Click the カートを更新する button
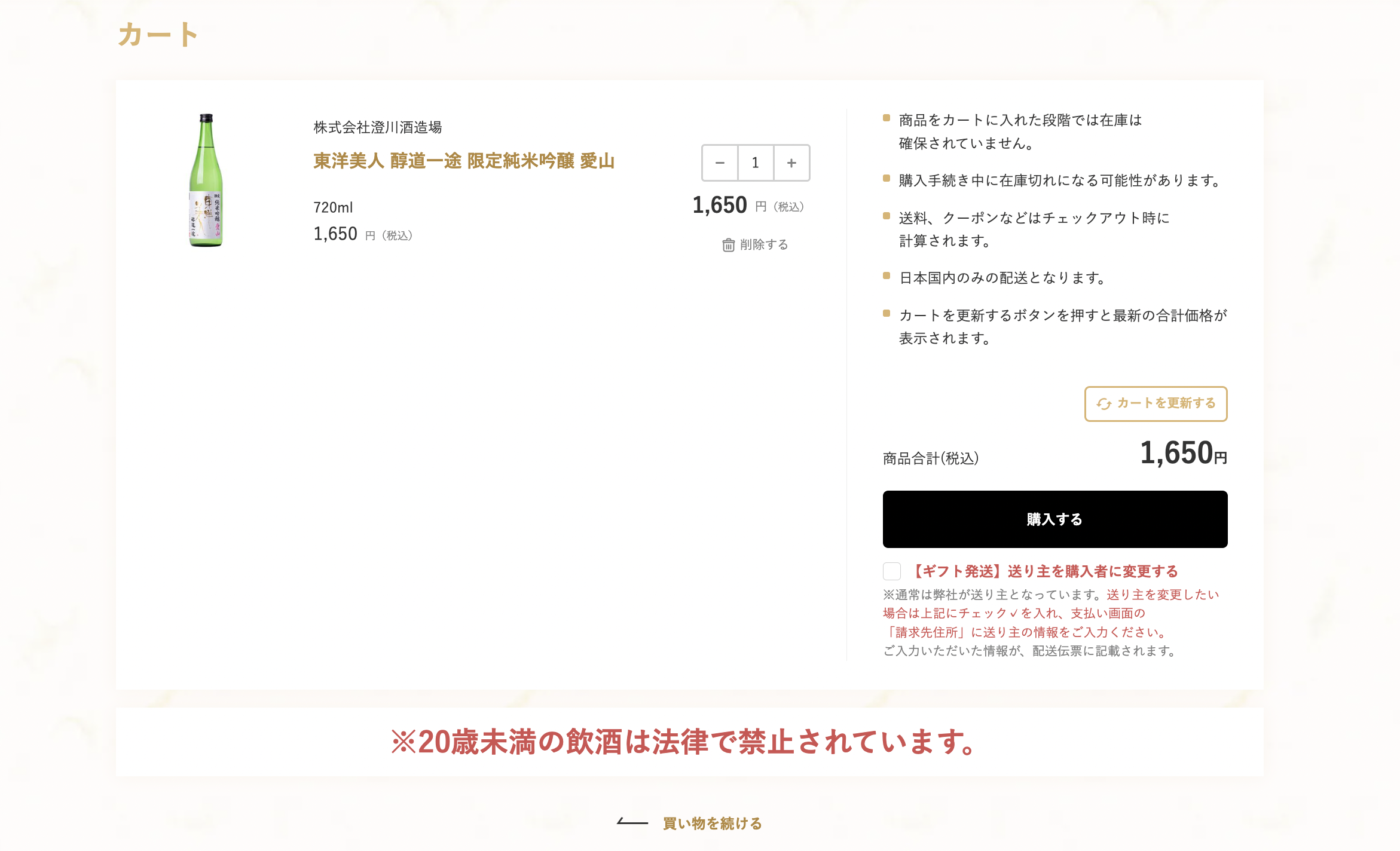Image resolution: width=1400 pixels, height=851 pixels. [x=1156, y=403]
